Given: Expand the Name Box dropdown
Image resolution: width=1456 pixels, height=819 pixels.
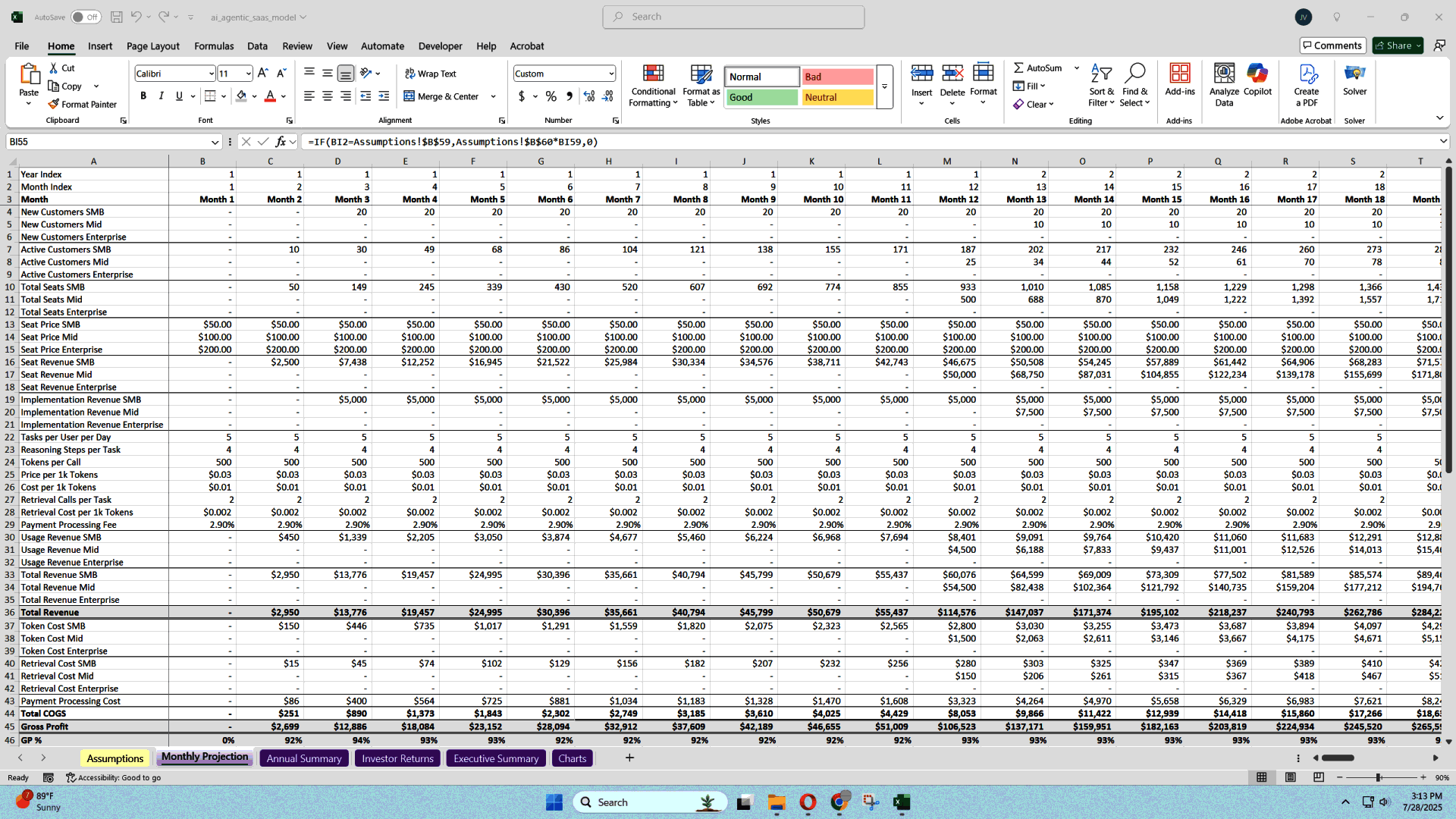Looking at the screenshot, I should (x=215, y=142).
